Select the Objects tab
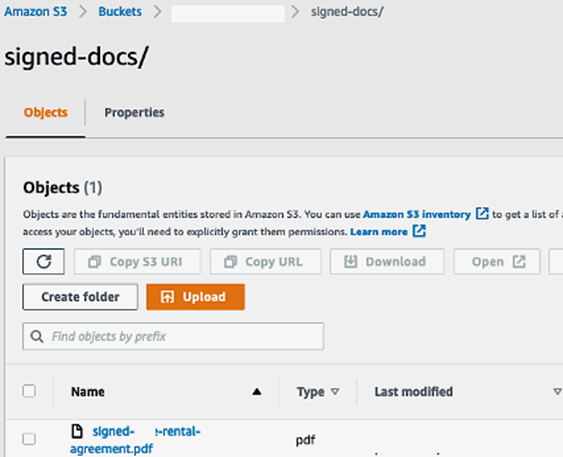Screen dimensions: 563x457 click(46, 112)
